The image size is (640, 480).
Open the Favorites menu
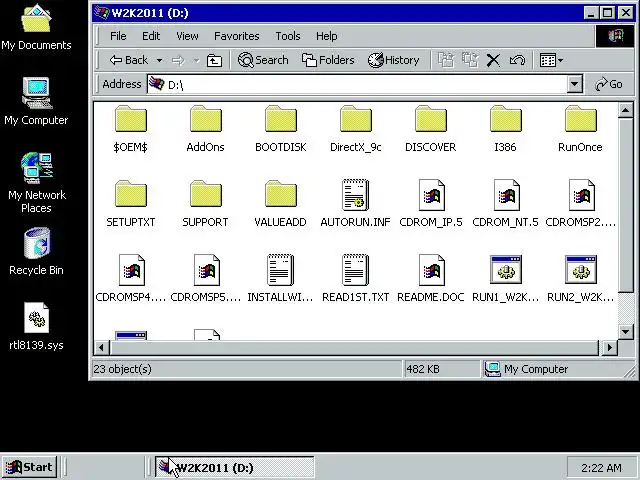[x=237, y=36]
